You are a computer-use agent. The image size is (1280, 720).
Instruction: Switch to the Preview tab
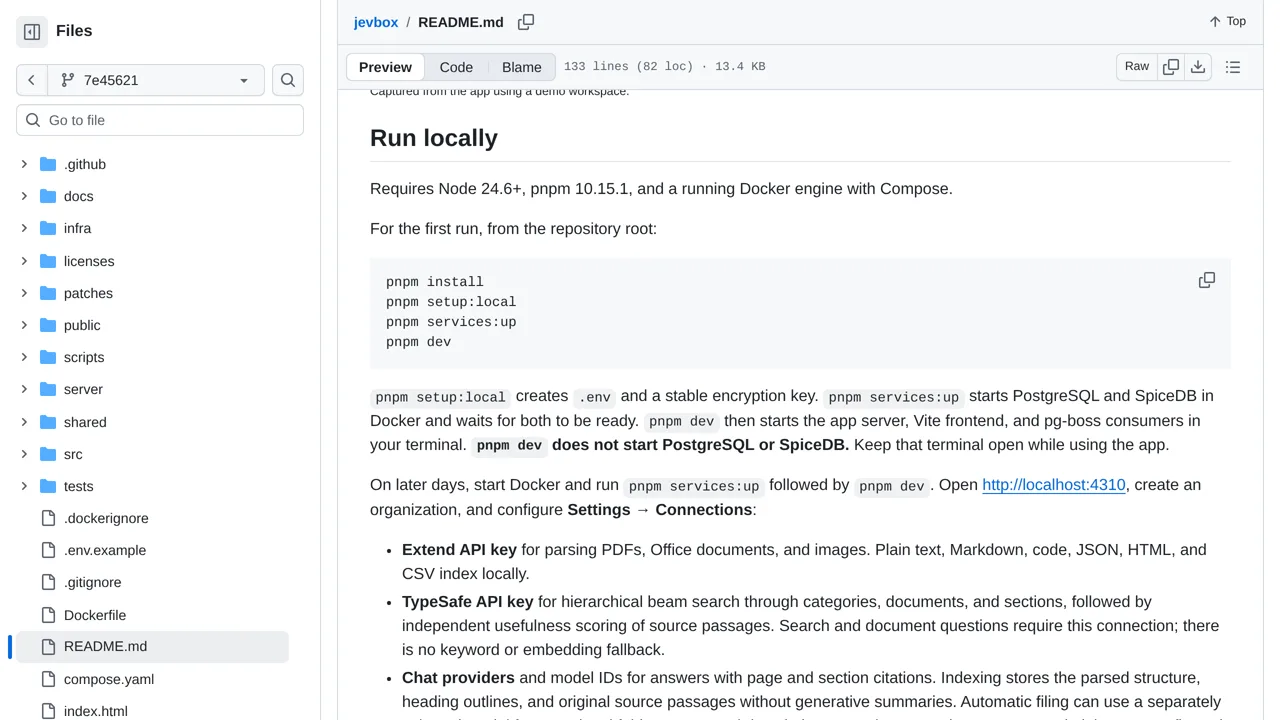(385, 67)
